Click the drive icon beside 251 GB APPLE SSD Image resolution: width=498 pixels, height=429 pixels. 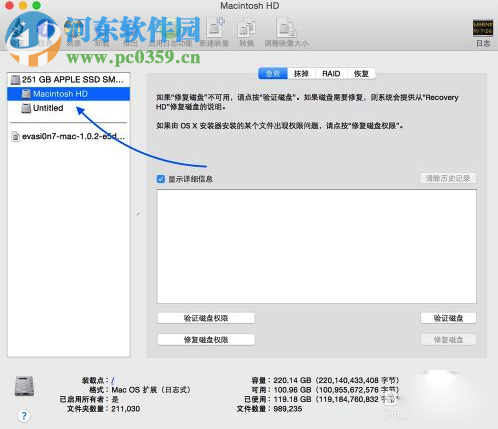(15, 80)
